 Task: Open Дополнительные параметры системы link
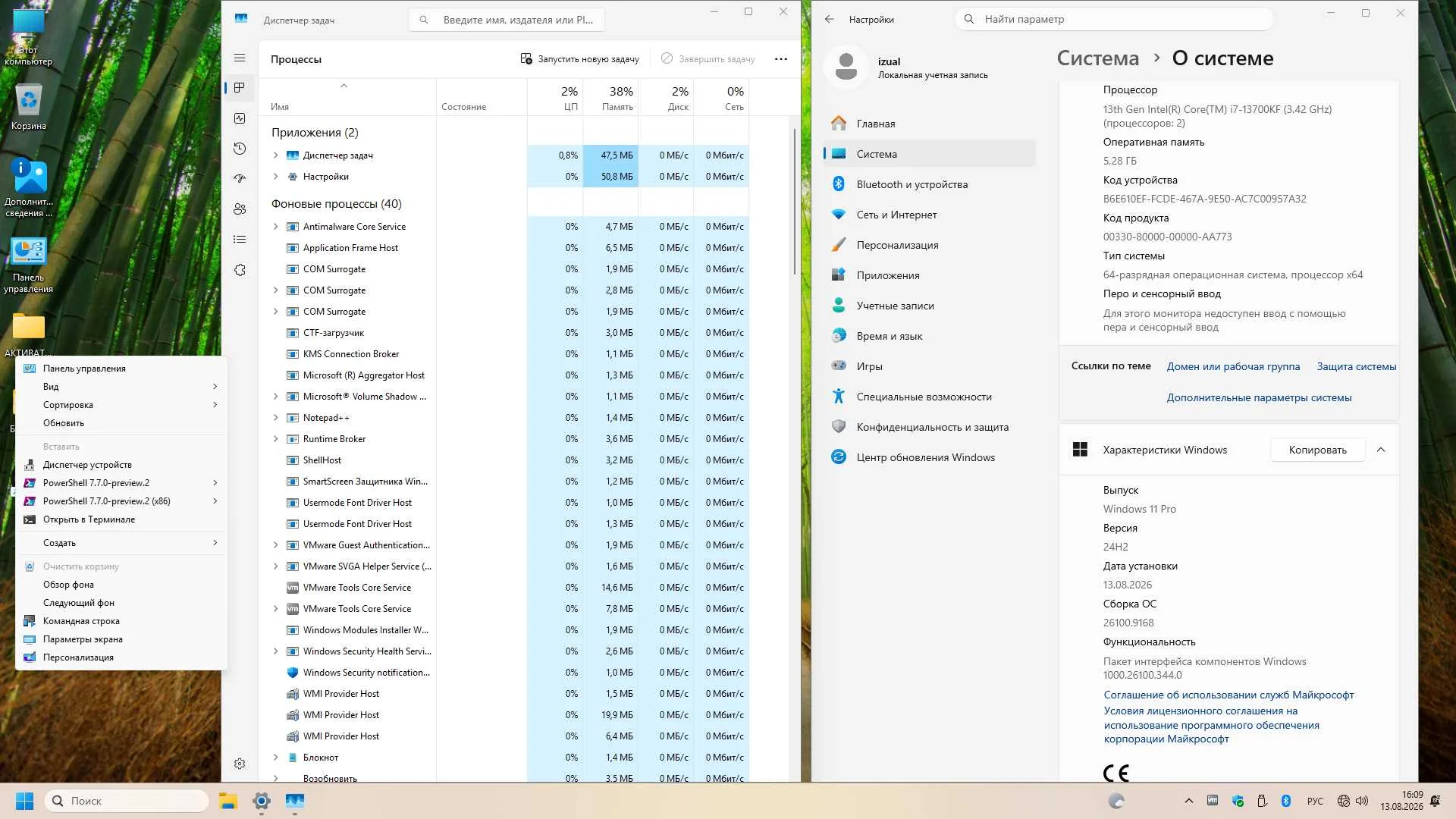click(x=1259, y=397)
